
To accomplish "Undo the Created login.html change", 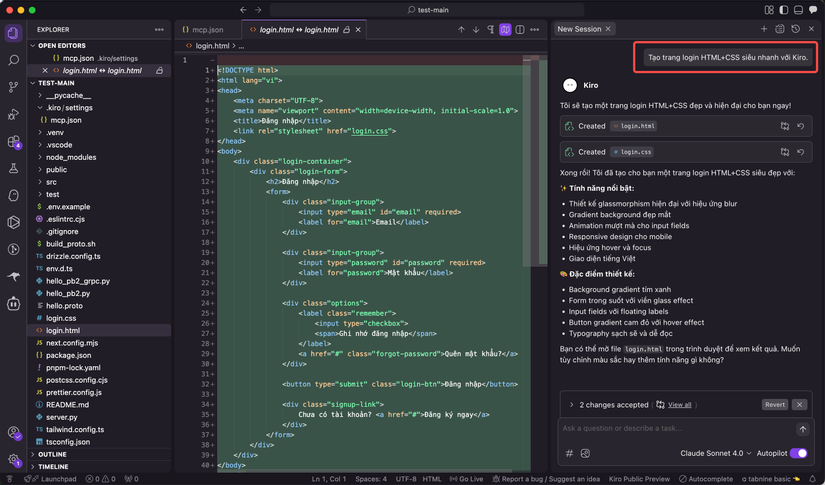I will pos(800,126).
